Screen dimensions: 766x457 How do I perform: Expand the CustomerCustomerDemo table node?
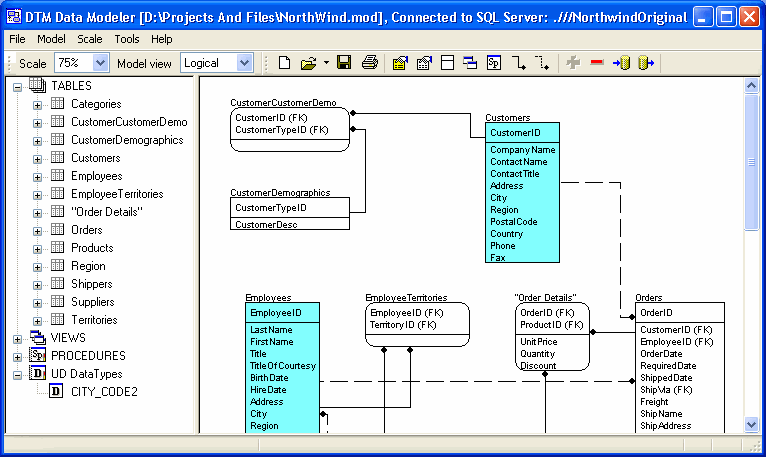point(37,123)
